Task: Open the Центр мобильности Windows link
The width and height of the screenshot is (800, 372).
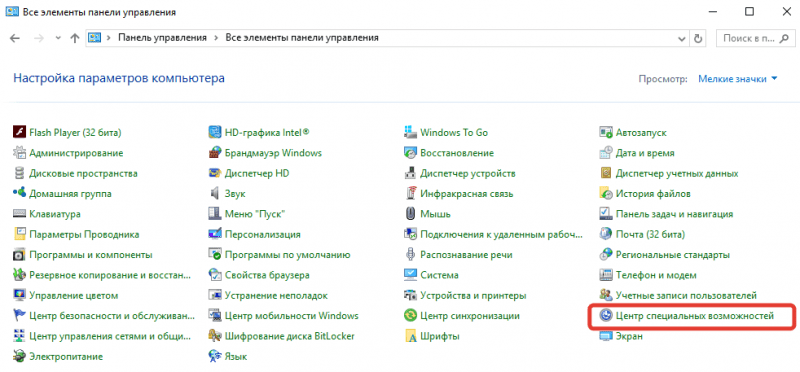Action: pos(292,316)
